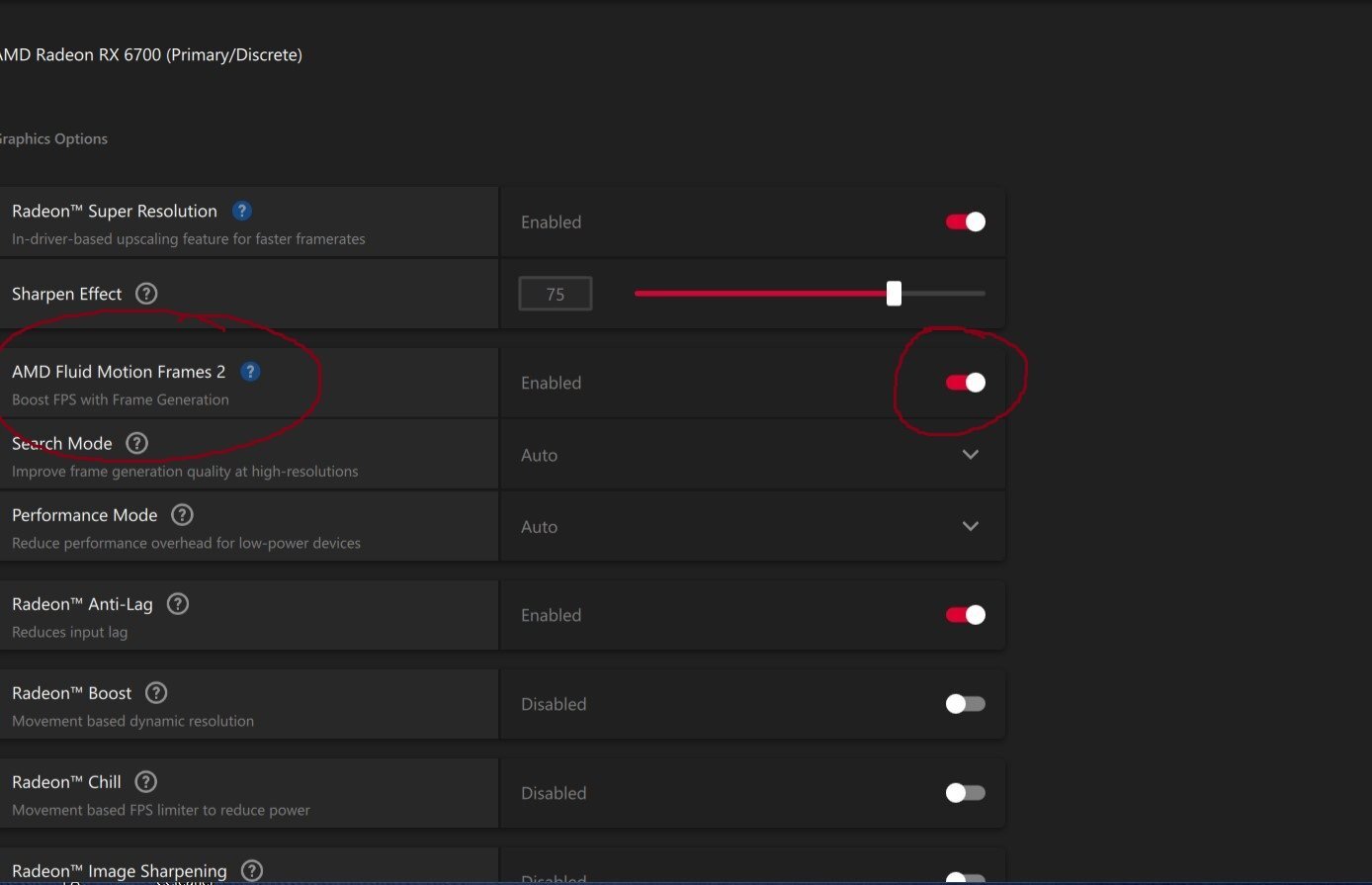Click the Sharpen Effect slider handle
The height and width of the screenshot is (885, 1372).
tap(894, 294)
